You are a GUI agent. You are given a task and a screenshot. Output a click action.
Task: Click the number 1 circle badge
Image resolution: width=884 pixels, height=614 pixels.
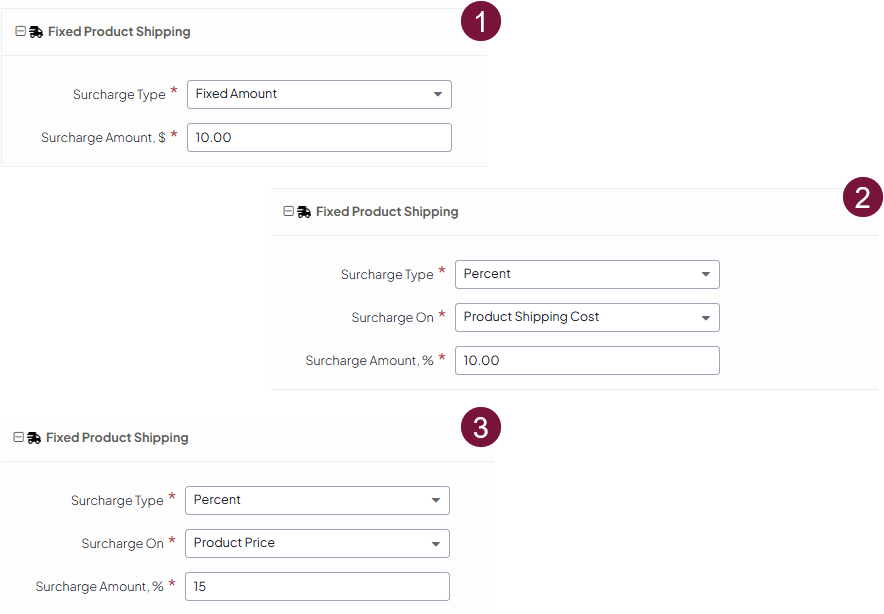[481, 22]
